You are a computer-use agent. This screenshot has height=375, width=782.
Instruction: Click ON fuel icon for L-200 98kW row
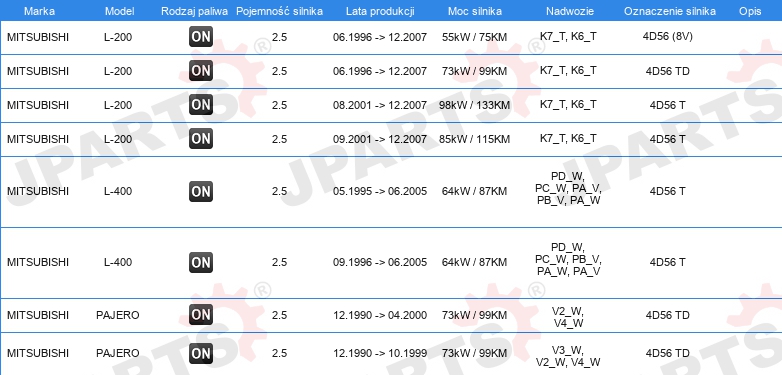point(200,105)
